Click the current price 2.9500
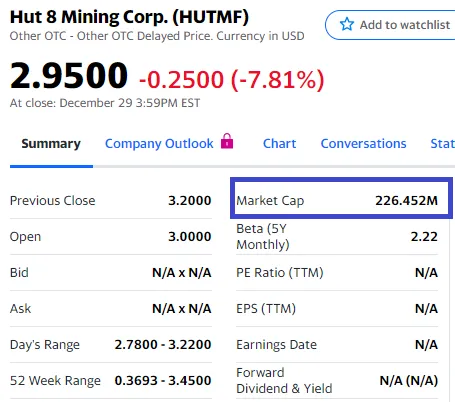This screenshot has height=402, width=455. 69,76
